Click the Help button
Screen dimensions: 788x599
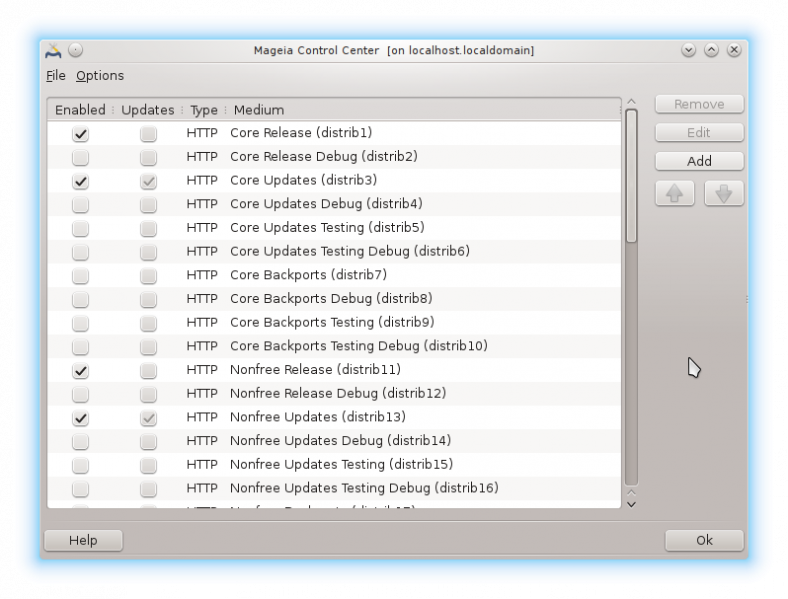point(83,540)
